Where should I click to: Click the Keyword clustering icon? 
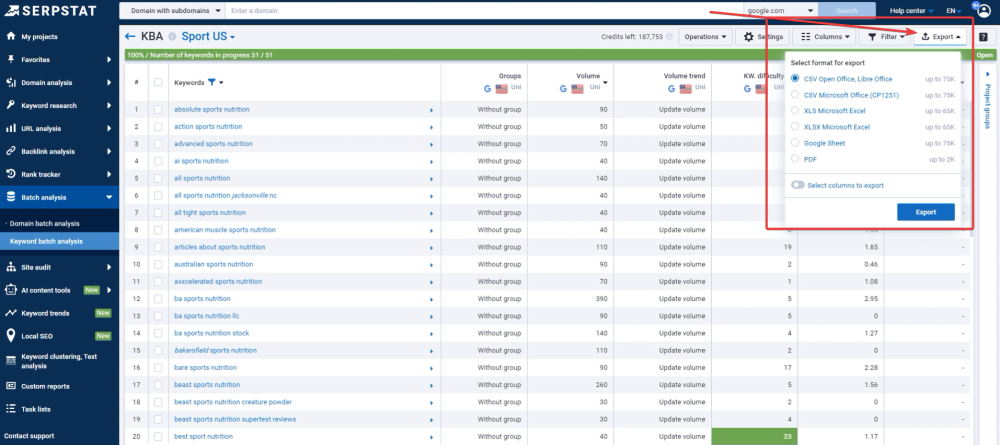coord(11,361)
